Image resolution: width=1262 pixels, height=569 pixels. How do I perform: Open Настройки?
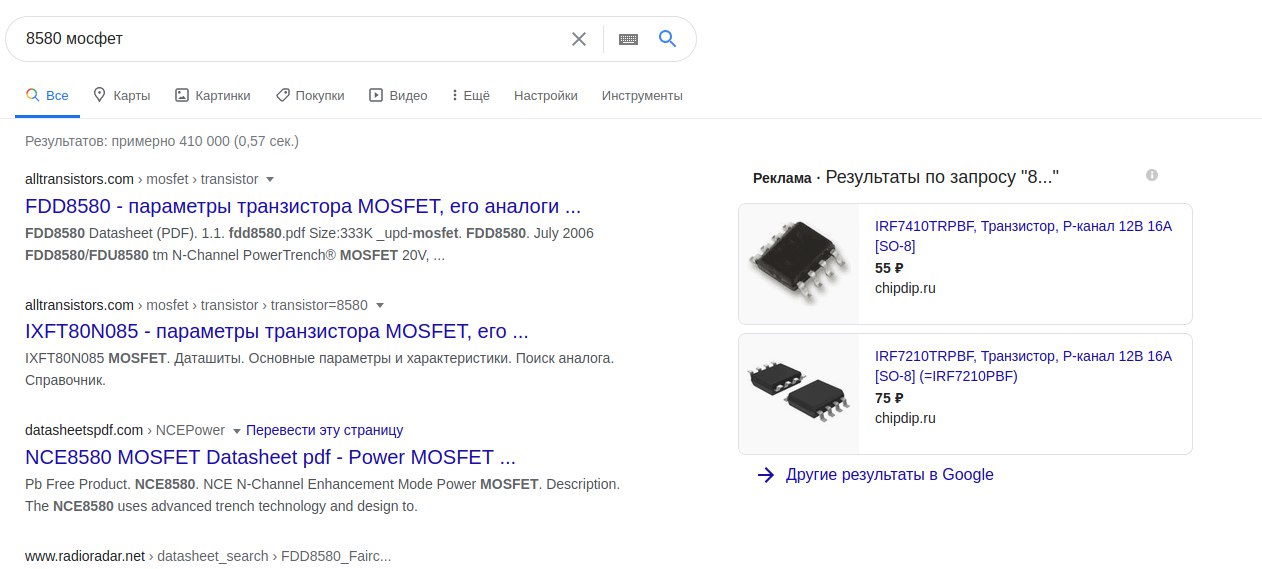(546, 96)
